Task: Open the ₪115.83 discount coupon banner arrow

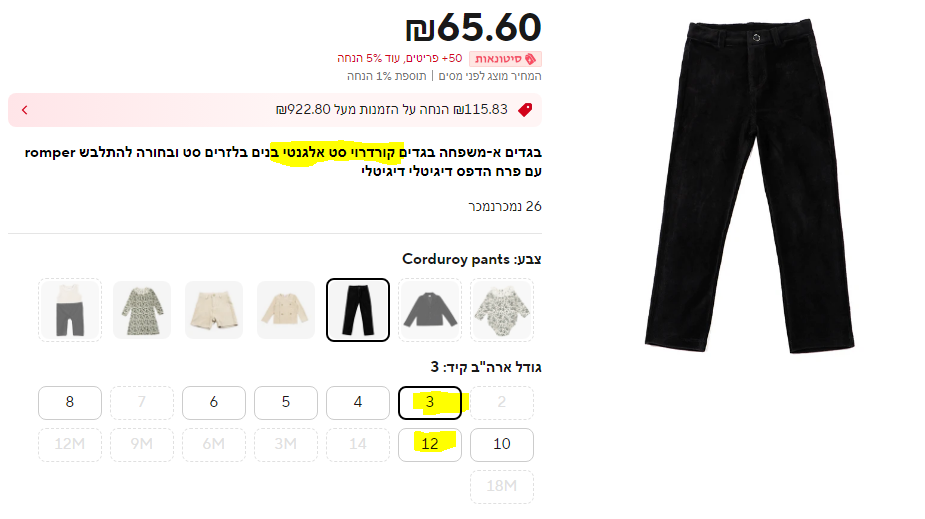Action: pos(25,110)
